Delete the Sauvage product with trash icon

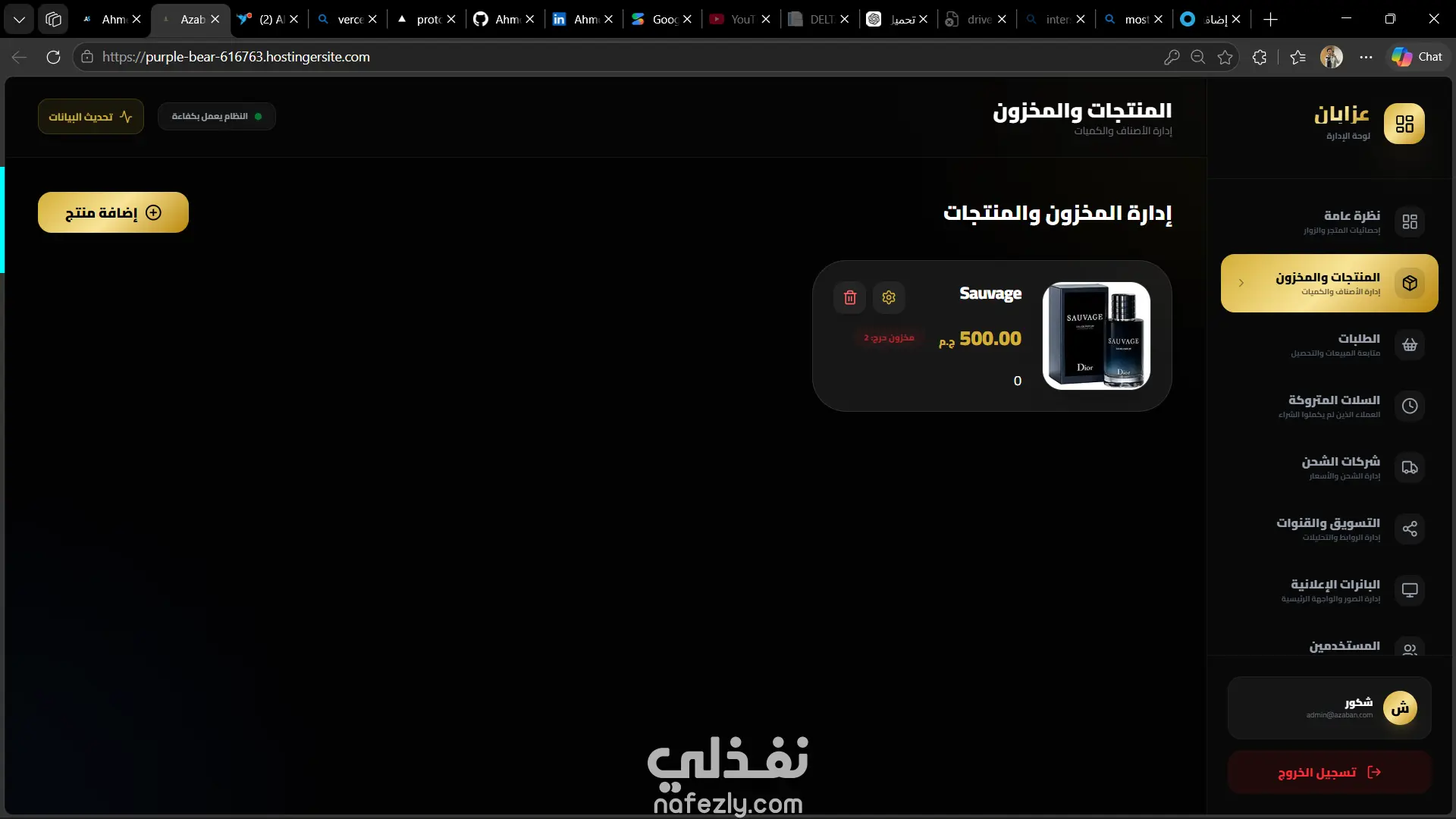pyautogui.click(x=850, y=297)
